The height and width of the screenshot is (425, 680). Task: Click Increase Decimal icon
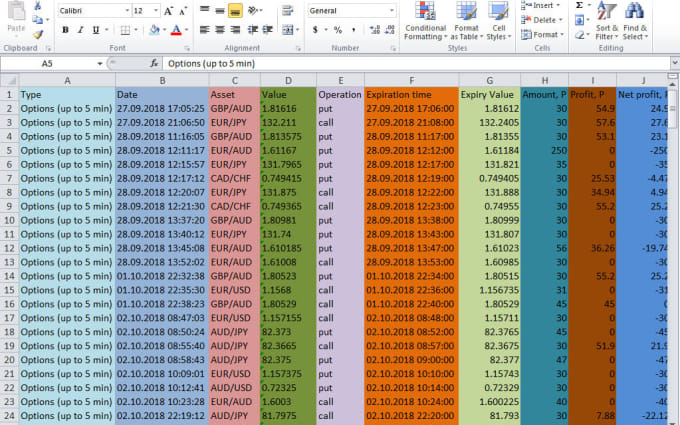point(374,30)
